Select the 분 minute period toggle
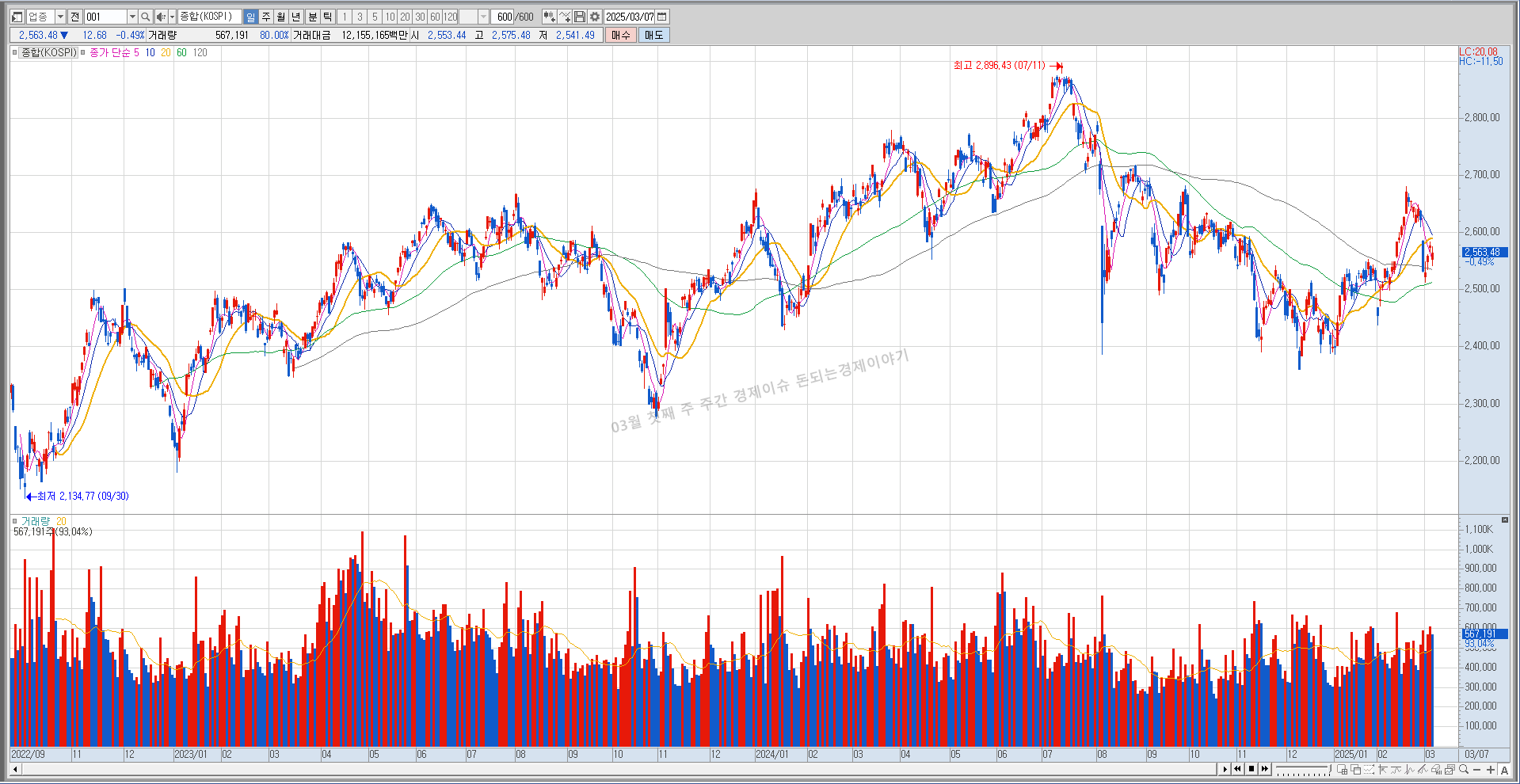 click(x=312, y=17)
